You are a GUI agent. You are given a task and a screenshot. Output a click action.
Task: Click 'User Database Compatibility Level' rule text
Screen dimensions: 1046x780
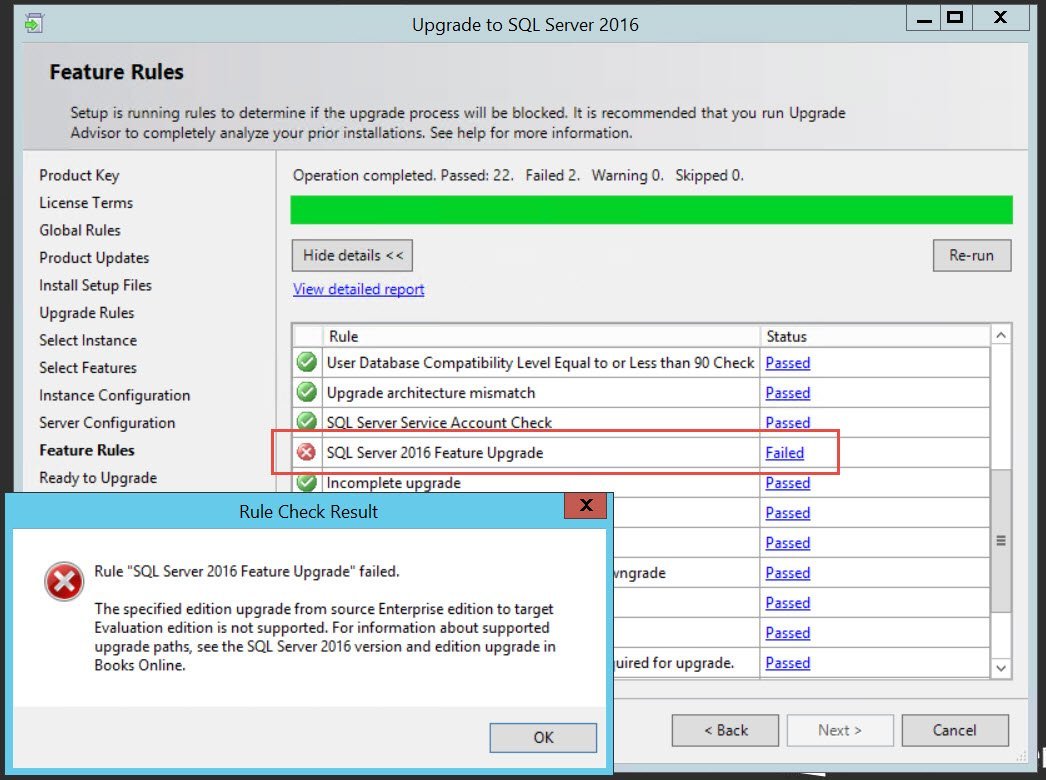(x=540, y=363)
